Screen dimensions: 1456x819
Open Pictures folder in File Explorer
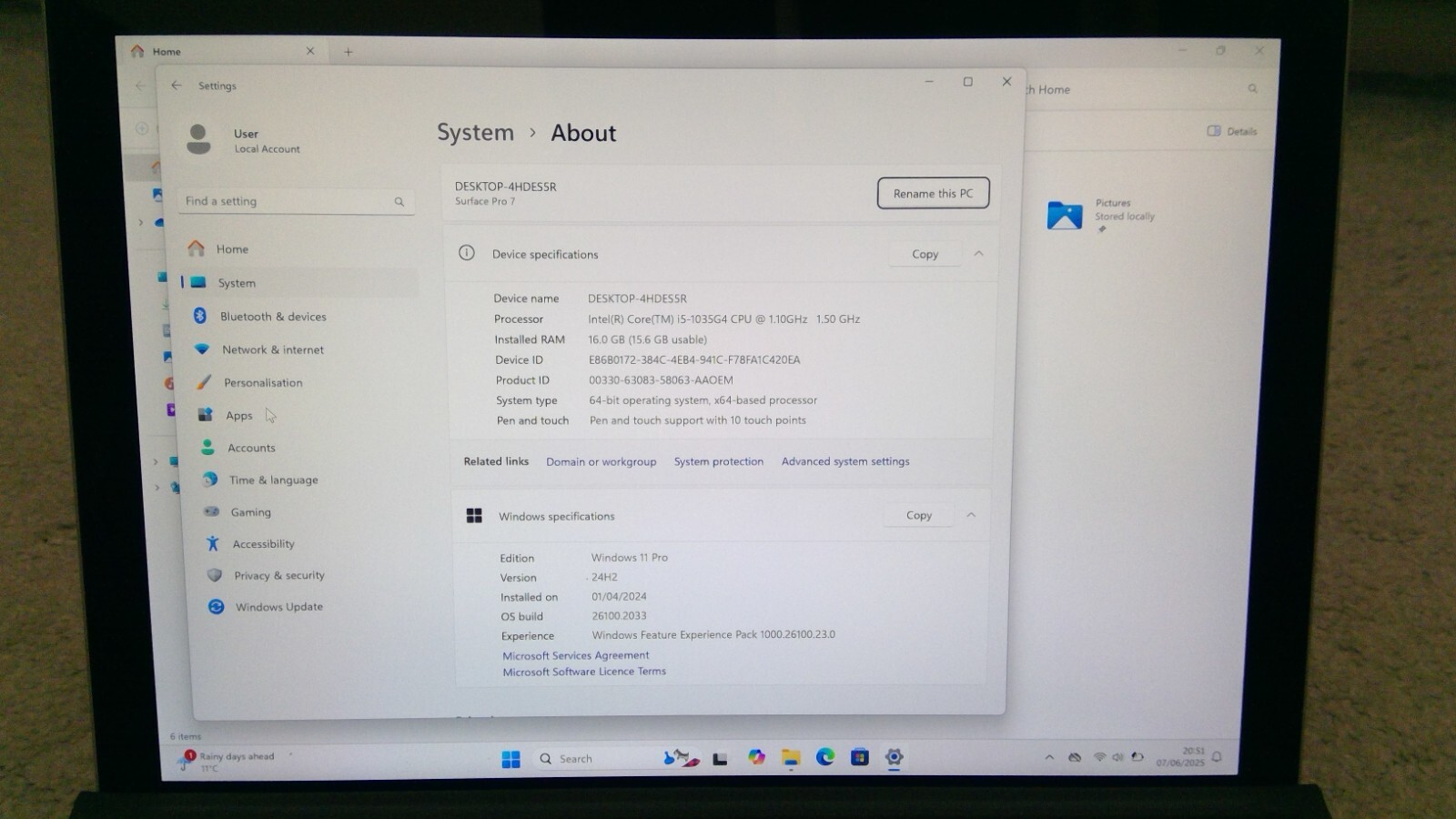pyautogui.click(x=1101, y=215)
